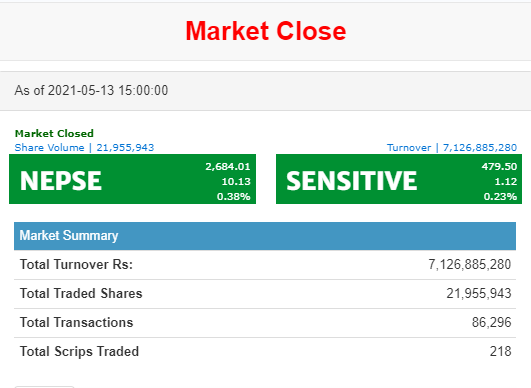The width and height of the screenshot is (531, 388).
Task: Select total turnover value 7,126,885,280
Action: [x=470, y=264]
